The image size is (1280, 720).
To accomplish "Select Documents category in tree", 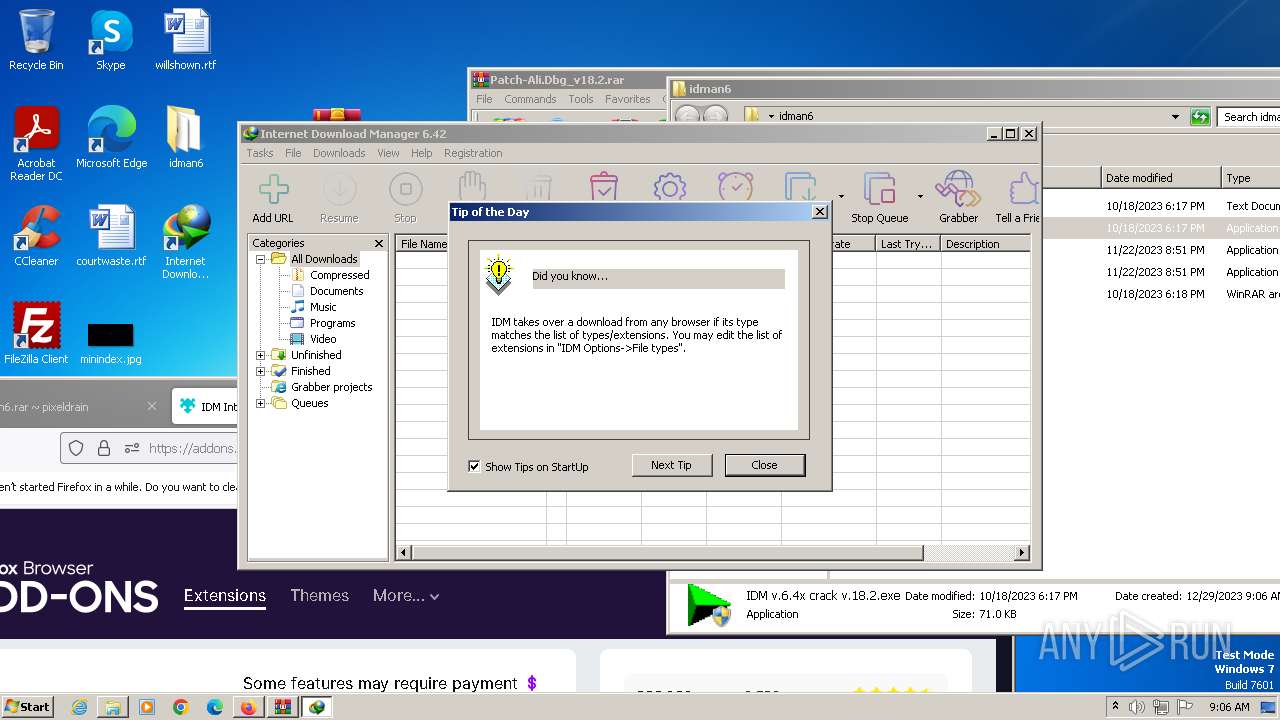I will tap(336, 291).
